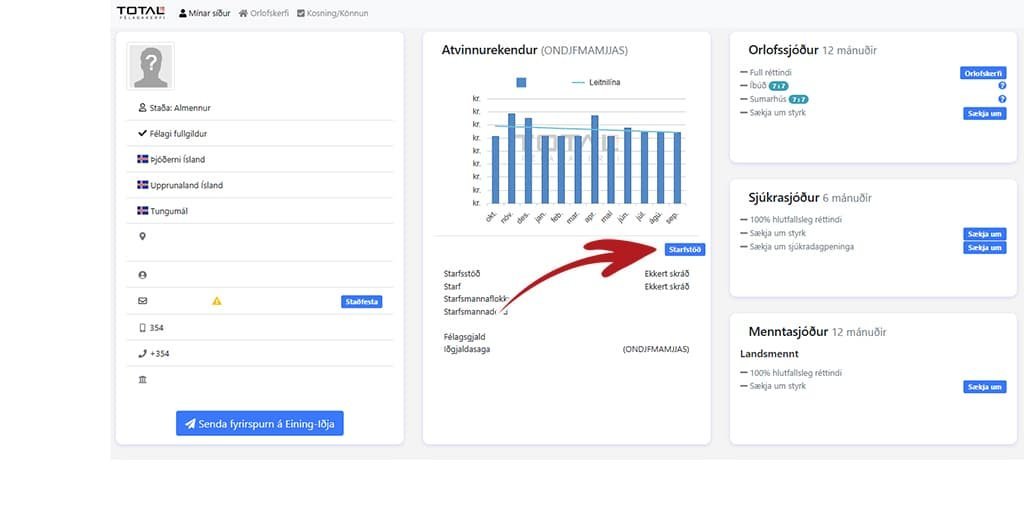Toggle the blue bar series in chart legend
This screenshot has height=519, width=1024.
pyautogui.click(x=521, y=82)
